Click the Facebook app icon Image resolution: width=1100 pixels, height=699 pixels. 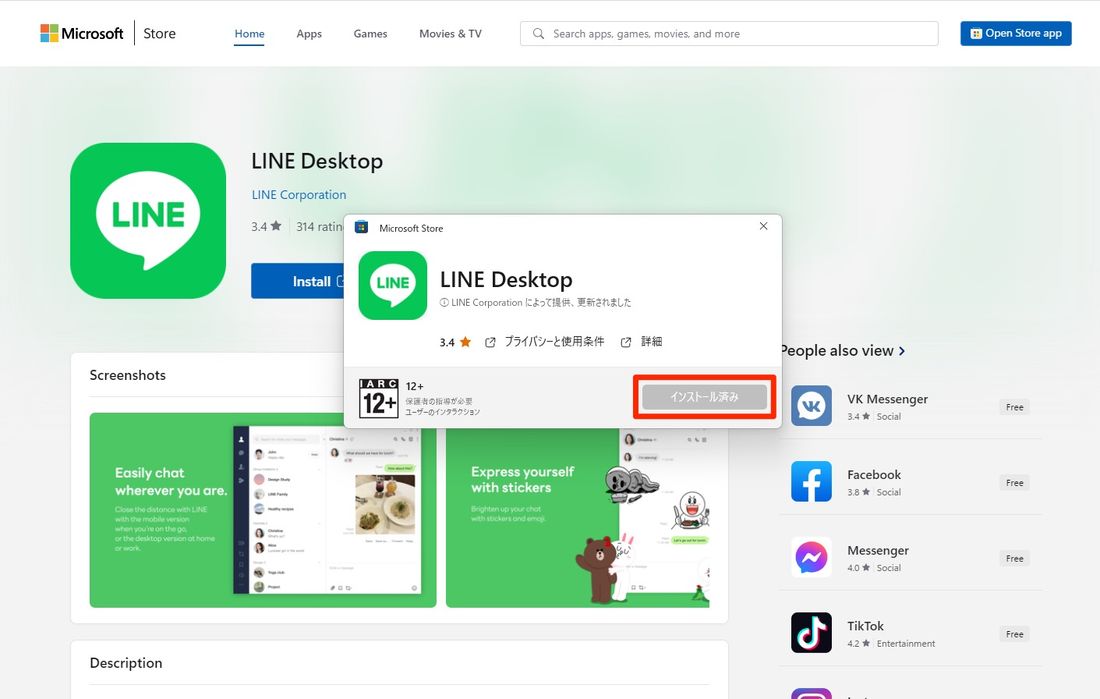click(812, 481)
